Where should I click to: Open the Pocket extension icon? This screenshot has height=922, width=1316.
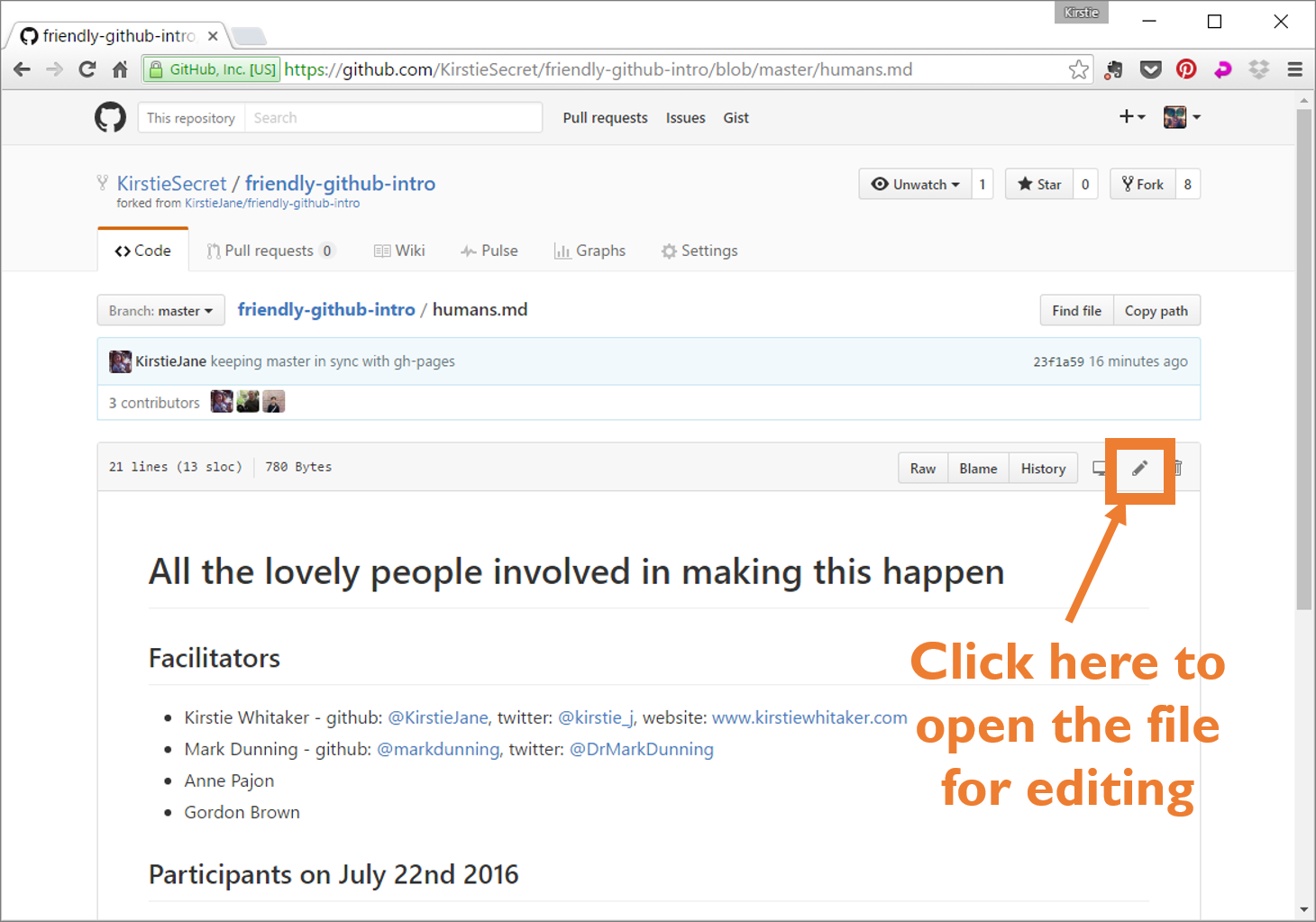(x=1151, y=69)
